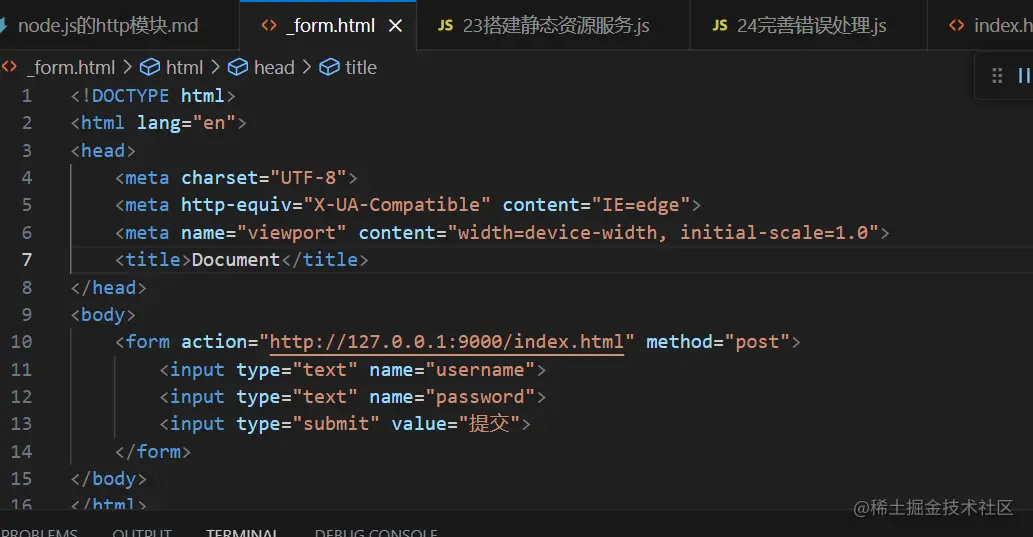Grab the debug toolbar drag handle
This screenshot has height=537, width=1033.
(x=997, y=76)
